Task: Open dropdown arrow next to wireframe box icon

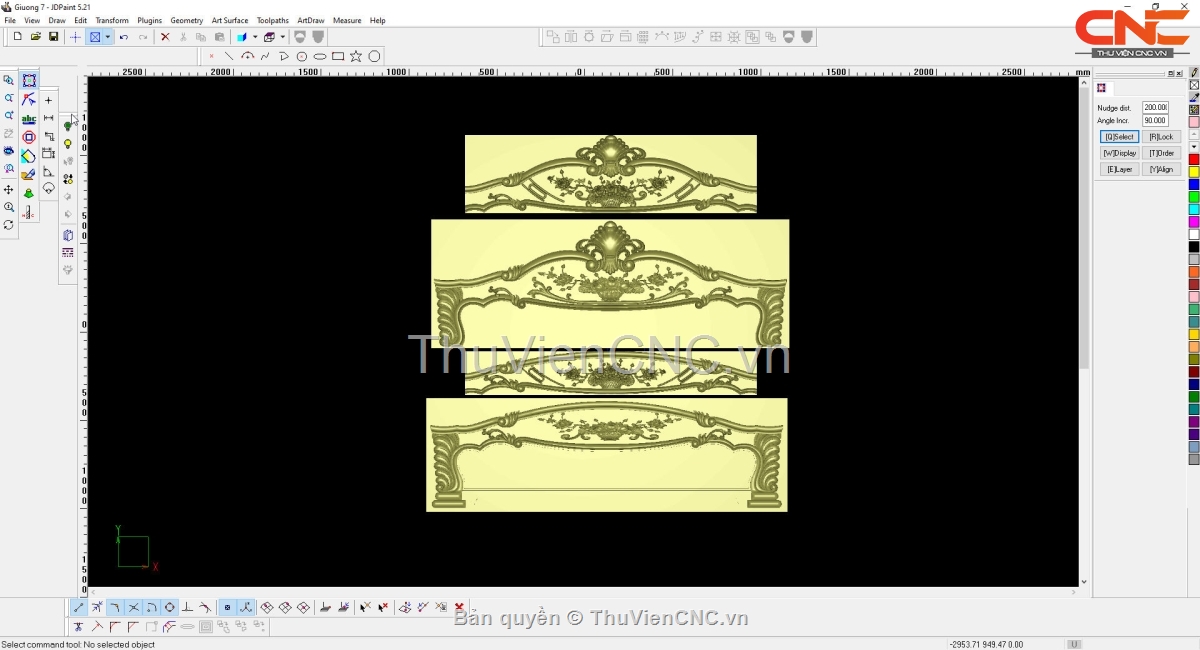Action: [x=283, y=37]
